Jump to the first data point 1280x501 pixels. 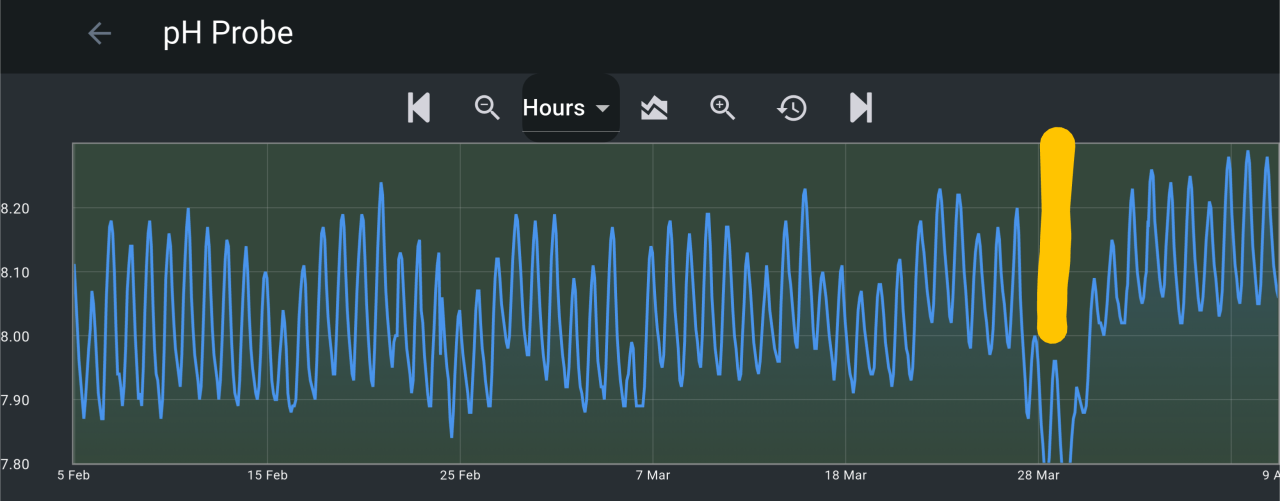pyautogui.click(x=419, y=107)
